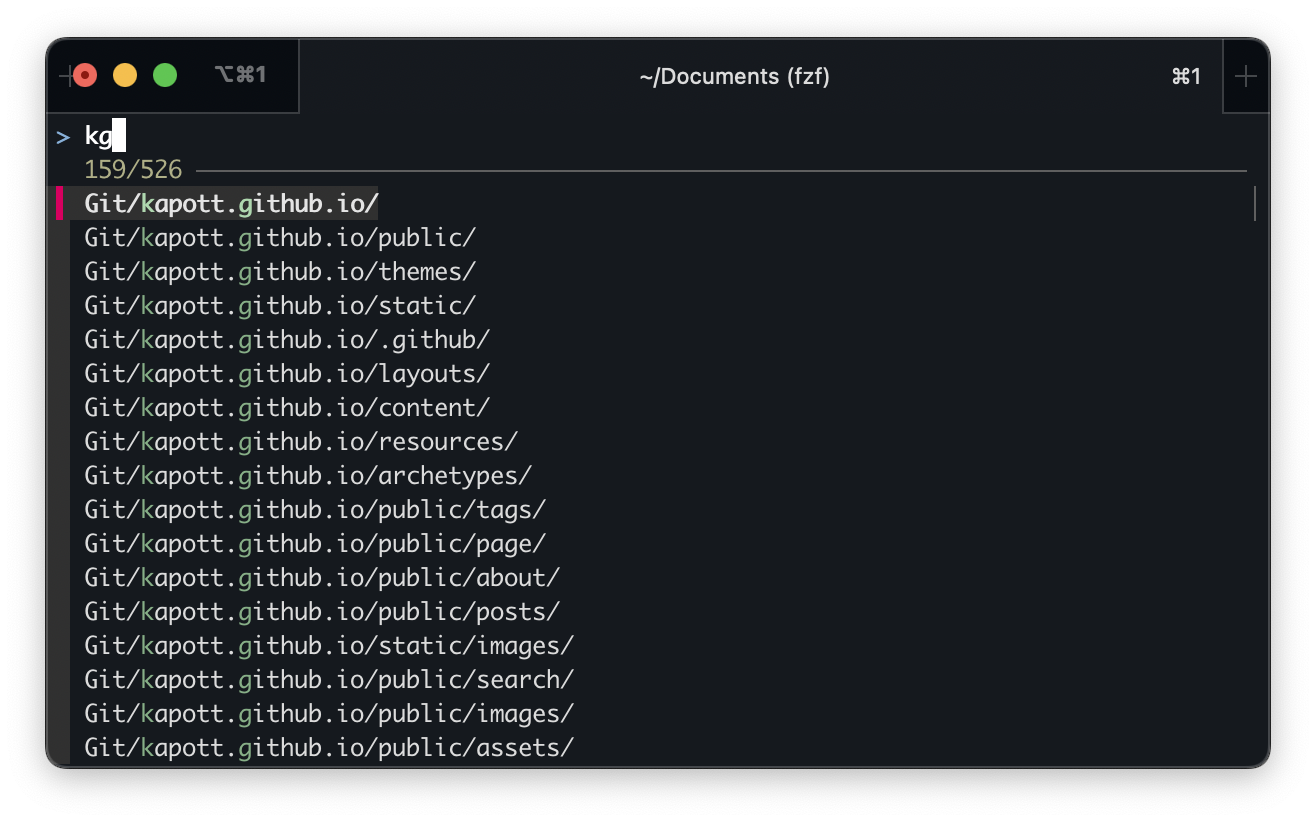Select the ~/Documents (fzf) tab
Viewport: 1316px width, 822px height.
pyautogui.click(x=734, y=76)
